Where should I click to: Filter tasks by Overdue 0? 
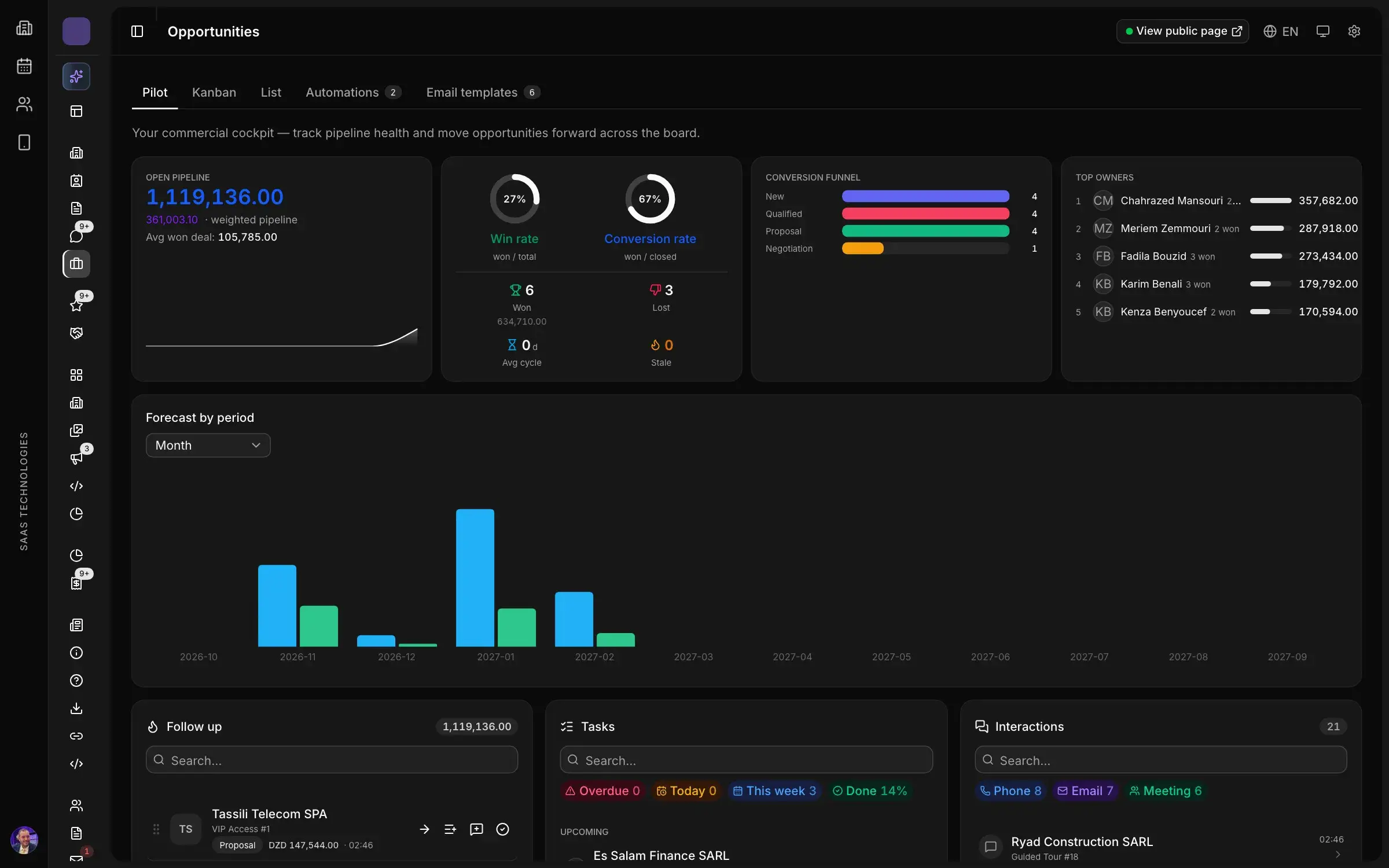point(602,791)
